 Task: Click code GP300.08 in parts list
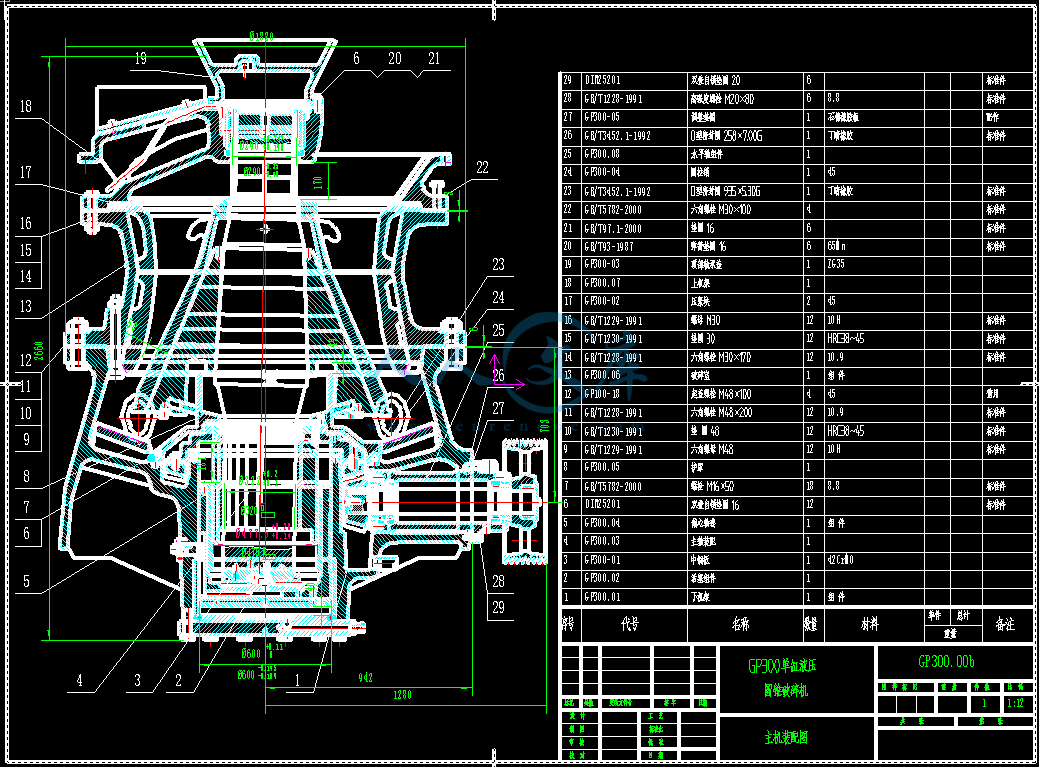pos(602,154)
